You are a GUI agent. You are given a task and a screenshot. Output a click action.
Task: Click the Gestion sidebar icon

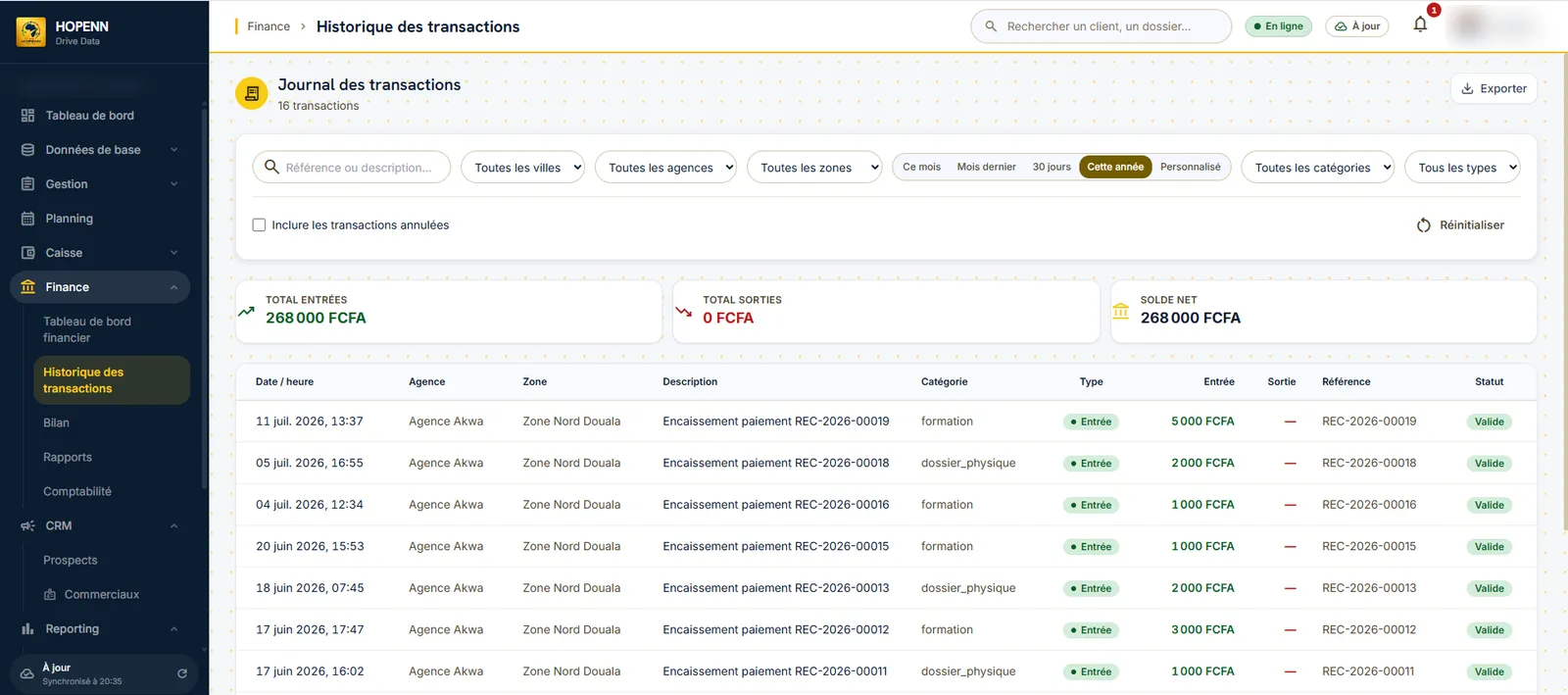pos(27,184)
